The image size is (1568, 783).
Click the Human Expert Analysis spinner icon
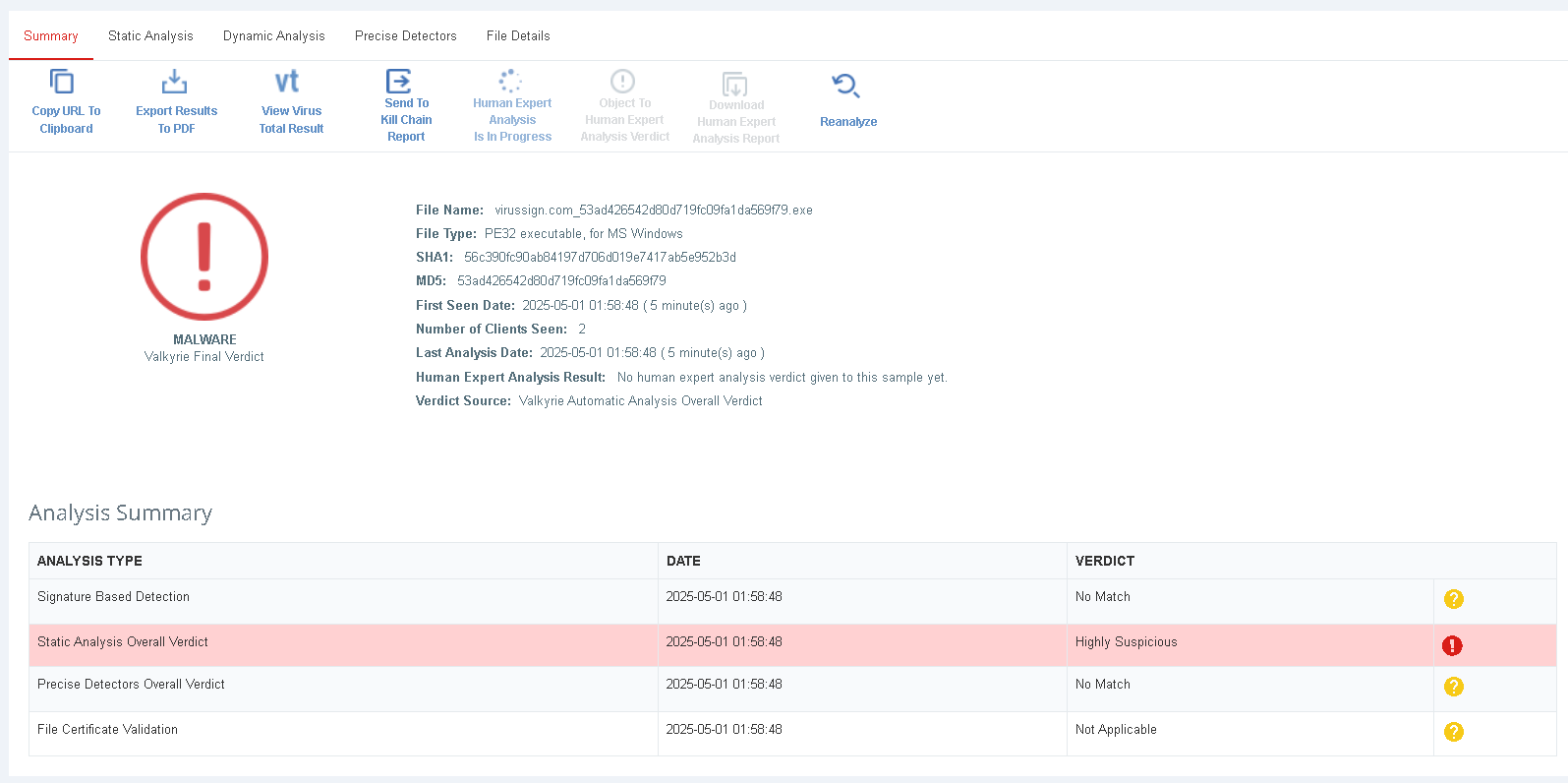point(510,81)
